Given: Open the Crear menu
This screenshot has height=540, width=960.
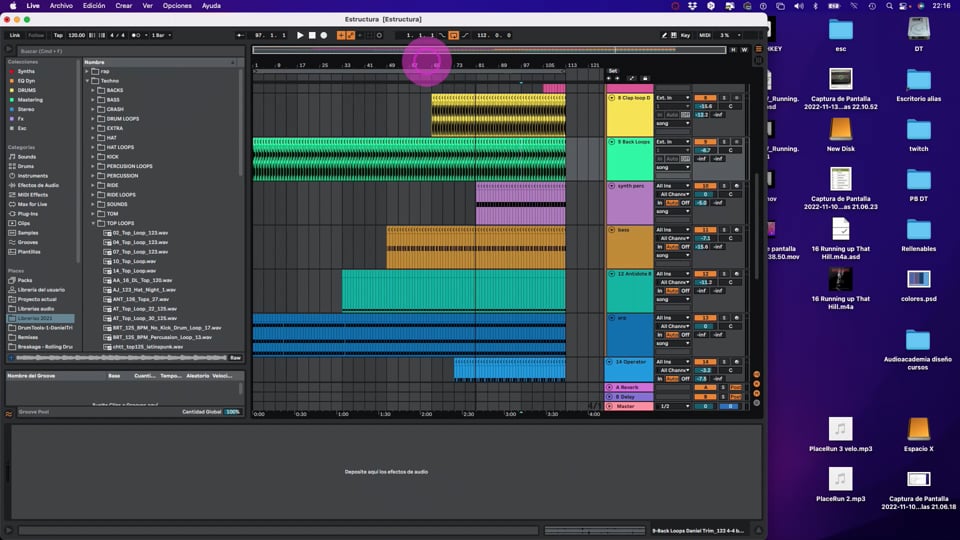Looking at the screenshot, I should pyautogui.click(x=124, y=6).
